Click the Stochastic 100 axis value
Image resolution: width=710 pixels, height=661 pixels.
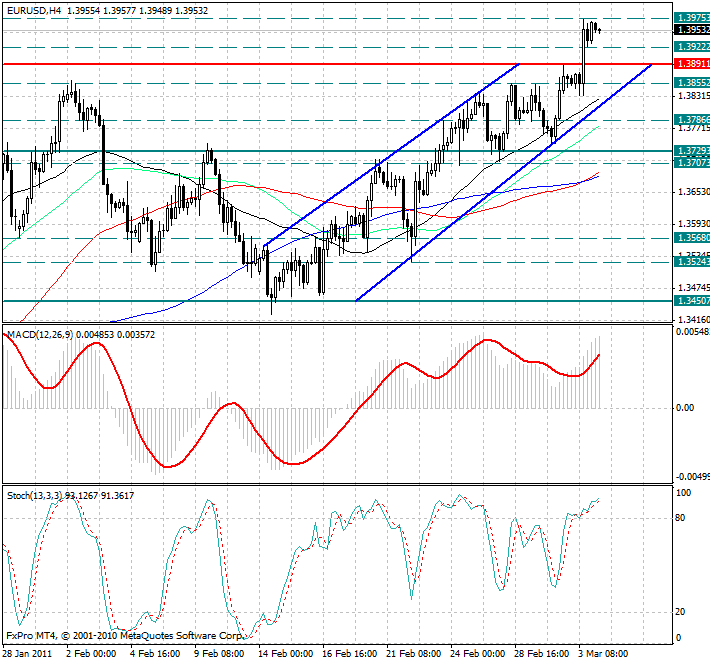tap(683, 493)
